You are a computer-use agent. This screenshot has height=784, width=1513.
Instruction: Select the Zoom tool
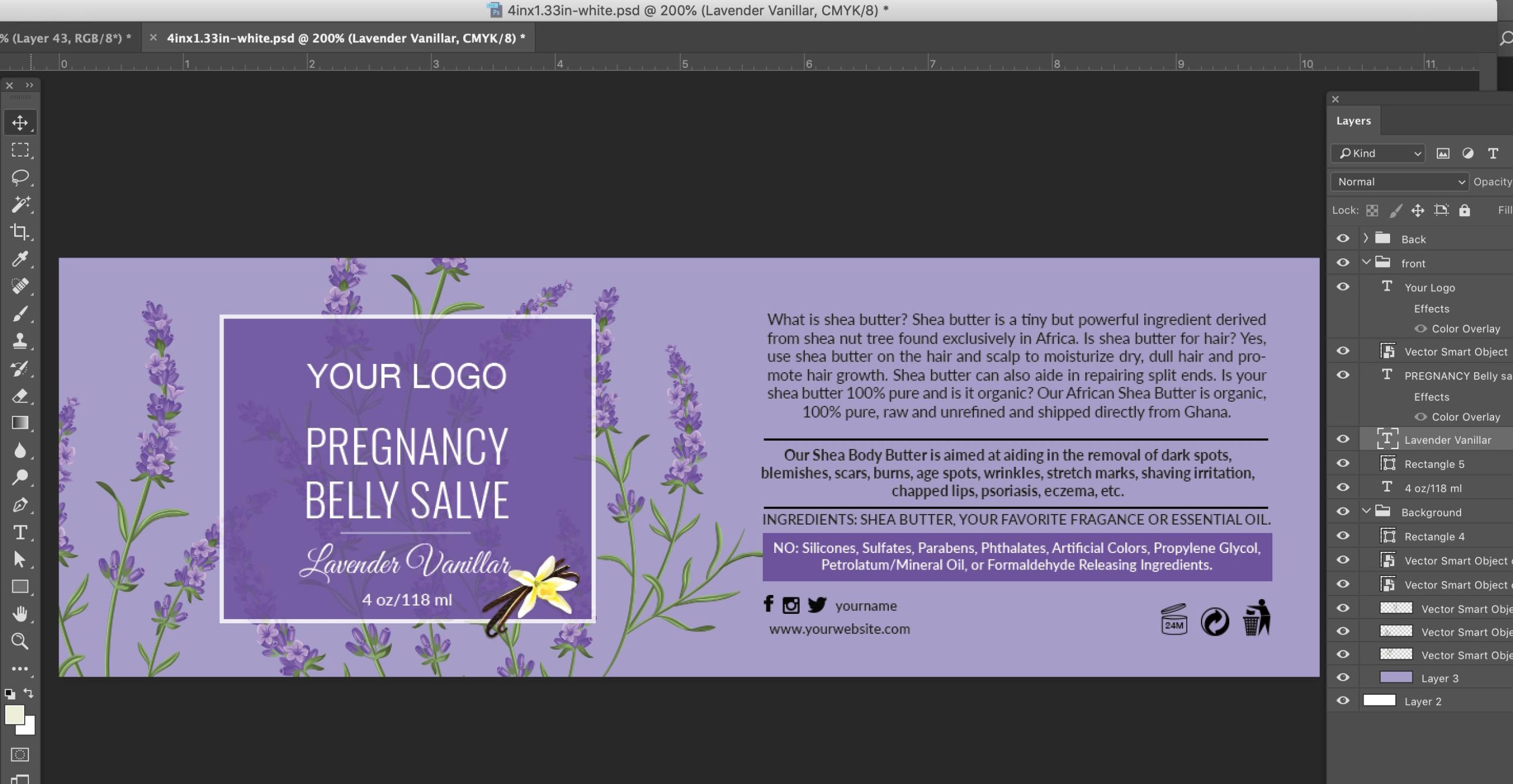pyautogui.click(x=20, y=641)
